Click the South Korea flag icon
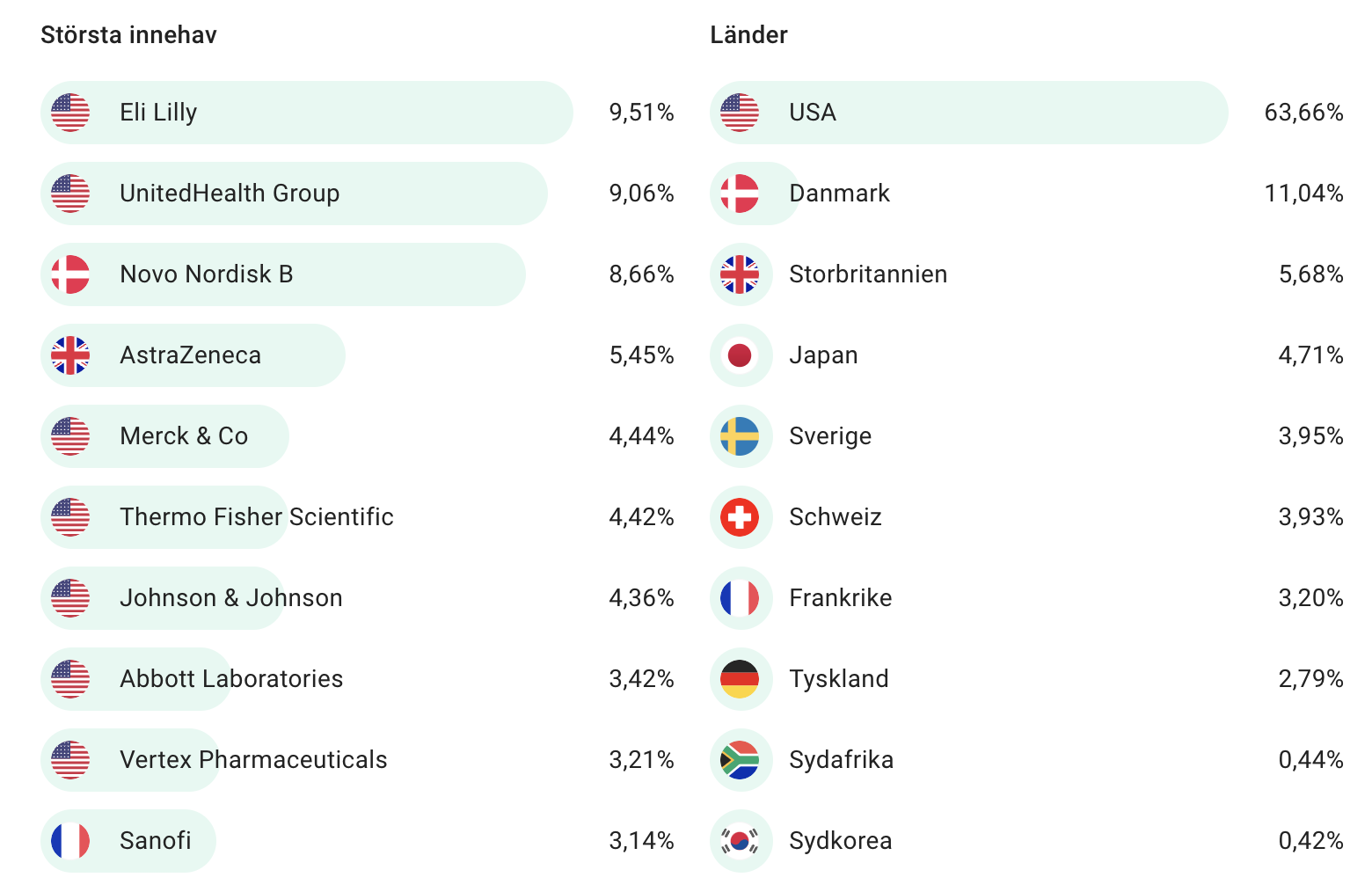The width and height of the screenshot is (1372, 892). pyautogui.click(x=740, y=841)
